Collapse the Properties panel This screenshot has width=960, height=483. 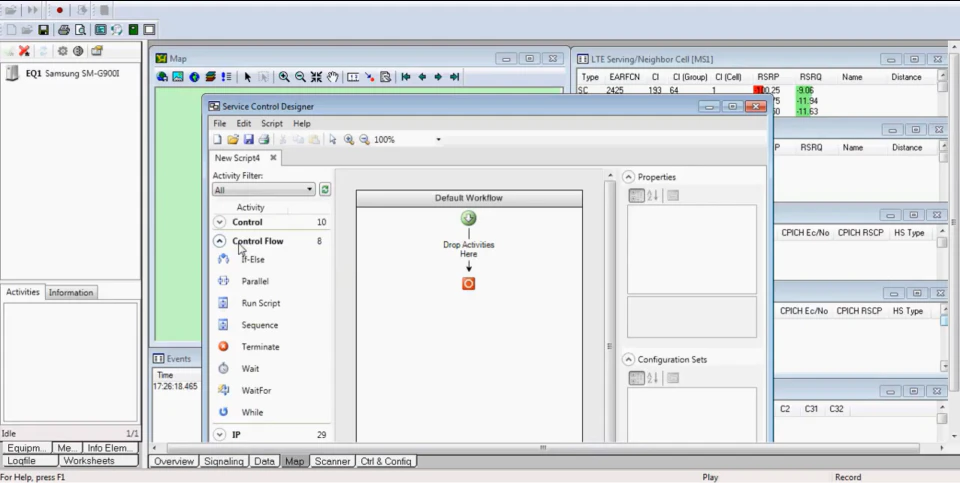coord(629,177)
